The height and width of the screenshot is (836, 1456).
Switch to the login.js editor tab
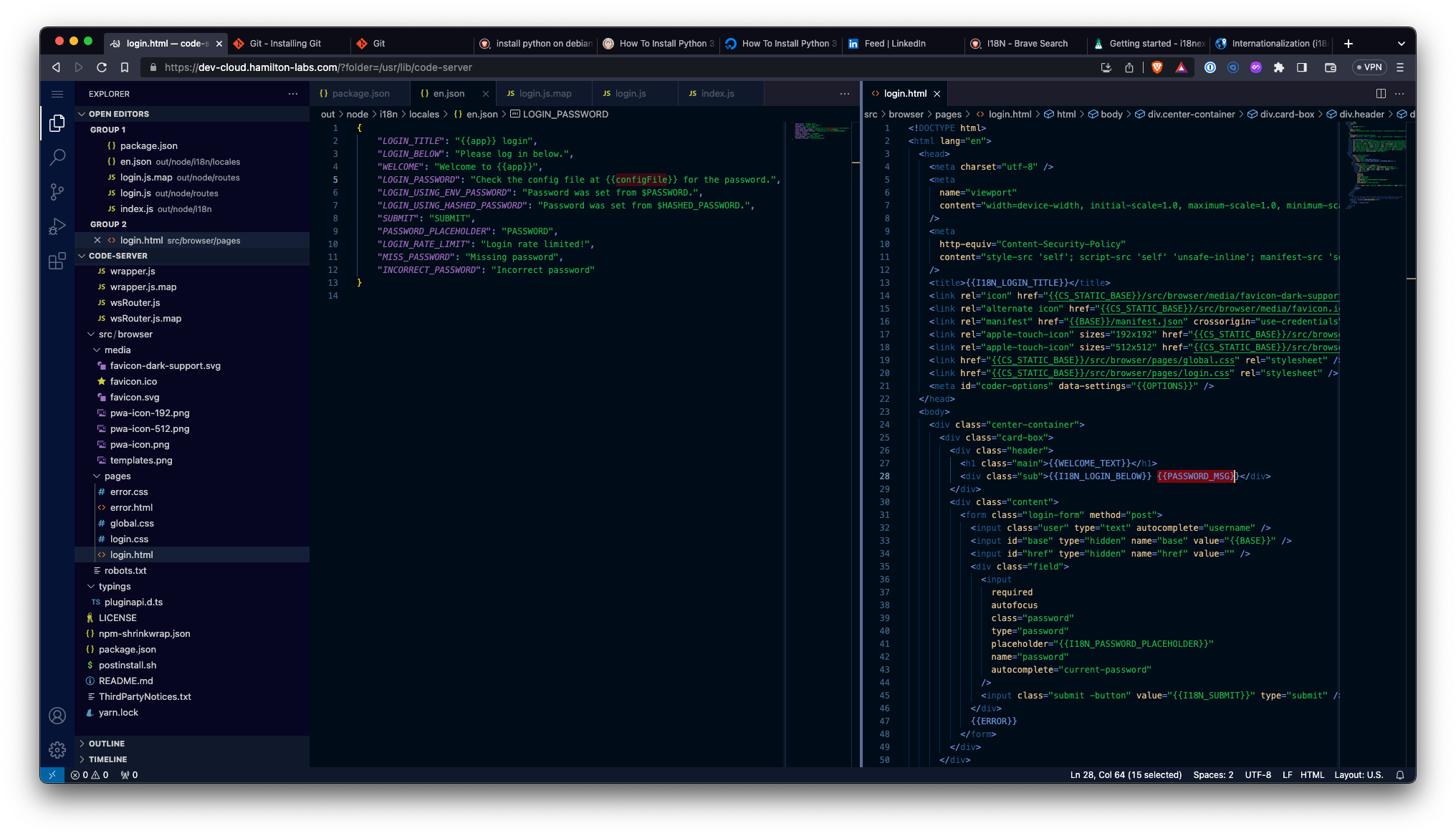click(630, 94)
